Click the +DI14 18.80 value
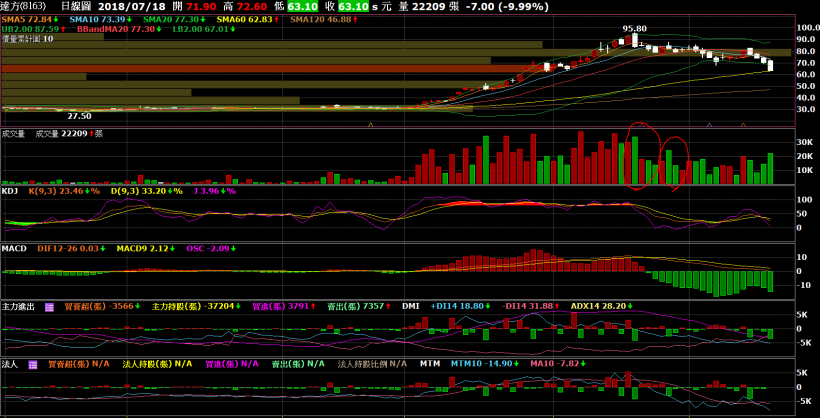Image resolution: width=820 pixels, height=418 pixels. (x=461, y=307)
